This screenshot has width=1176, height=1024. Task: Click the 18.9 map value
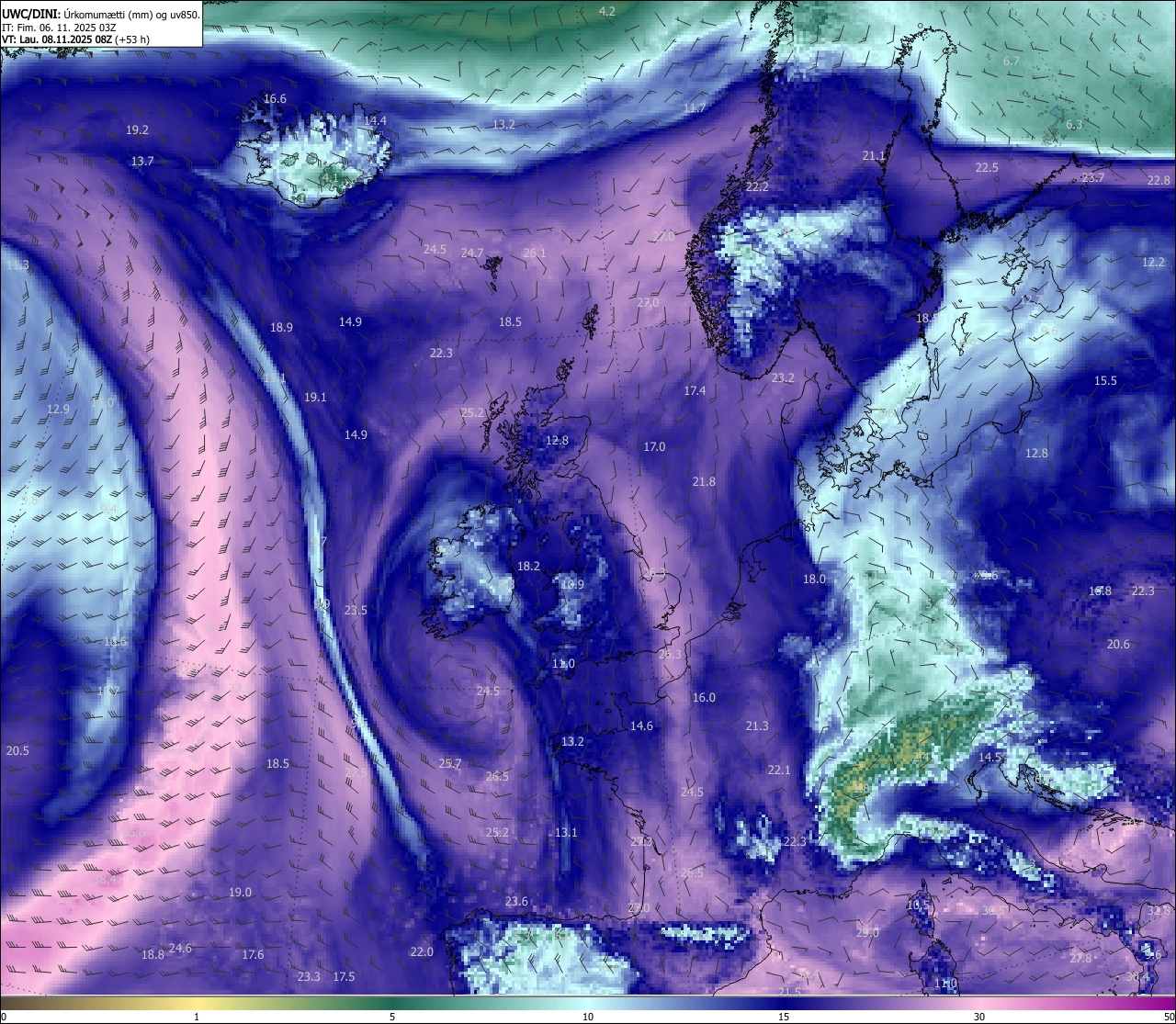[281, 327]
